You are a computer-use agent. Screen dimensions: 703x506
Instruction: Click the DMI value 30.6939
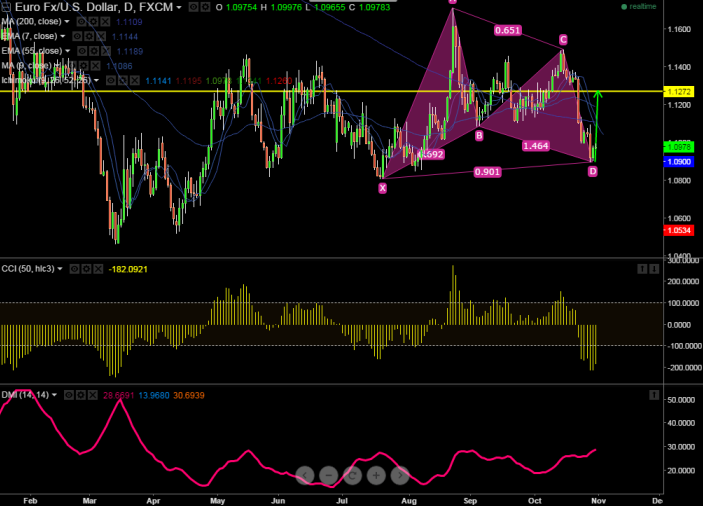189,395
